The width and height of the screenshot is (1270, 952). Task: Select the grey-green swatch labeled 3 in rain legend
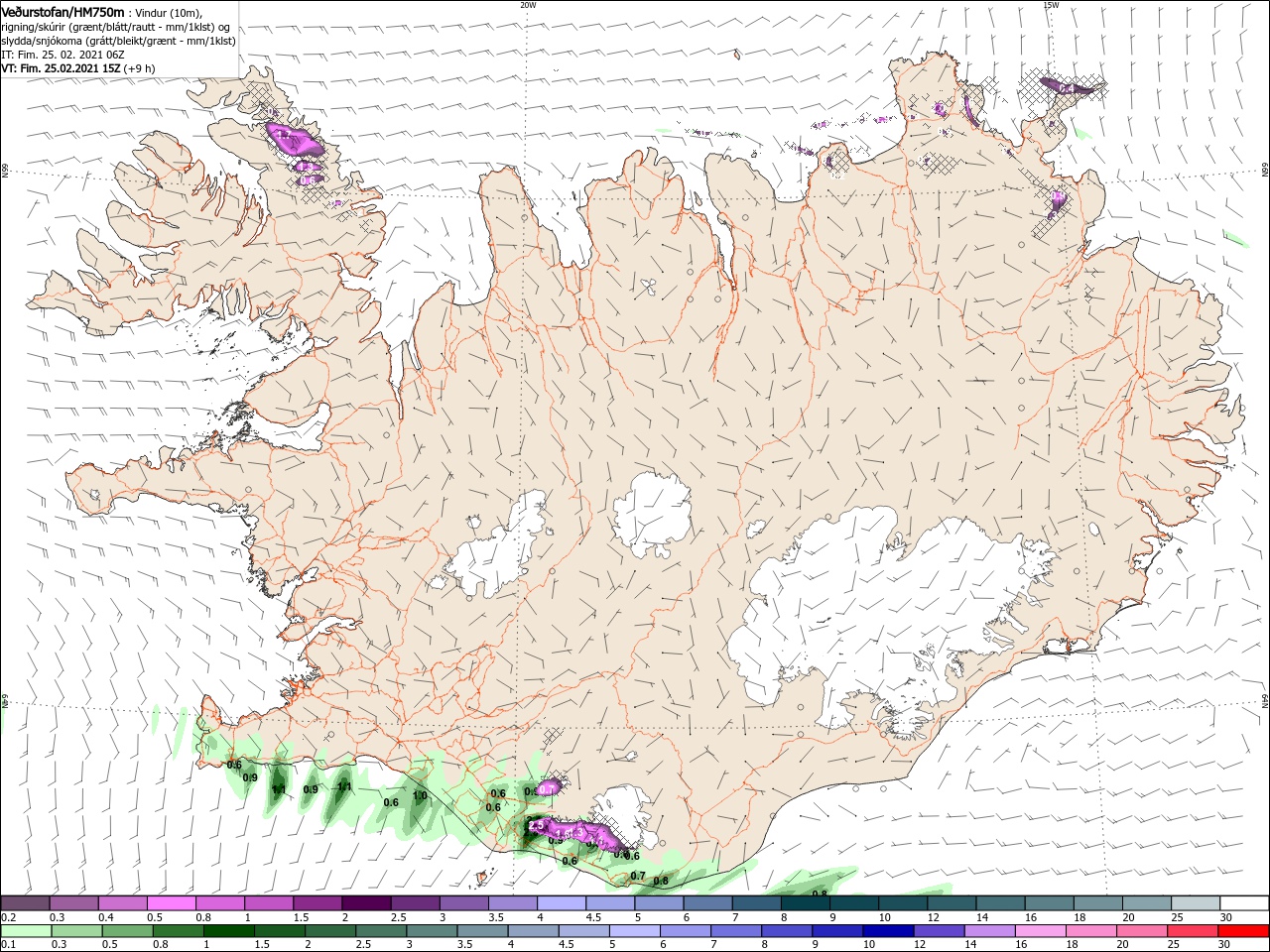[432, 930]
